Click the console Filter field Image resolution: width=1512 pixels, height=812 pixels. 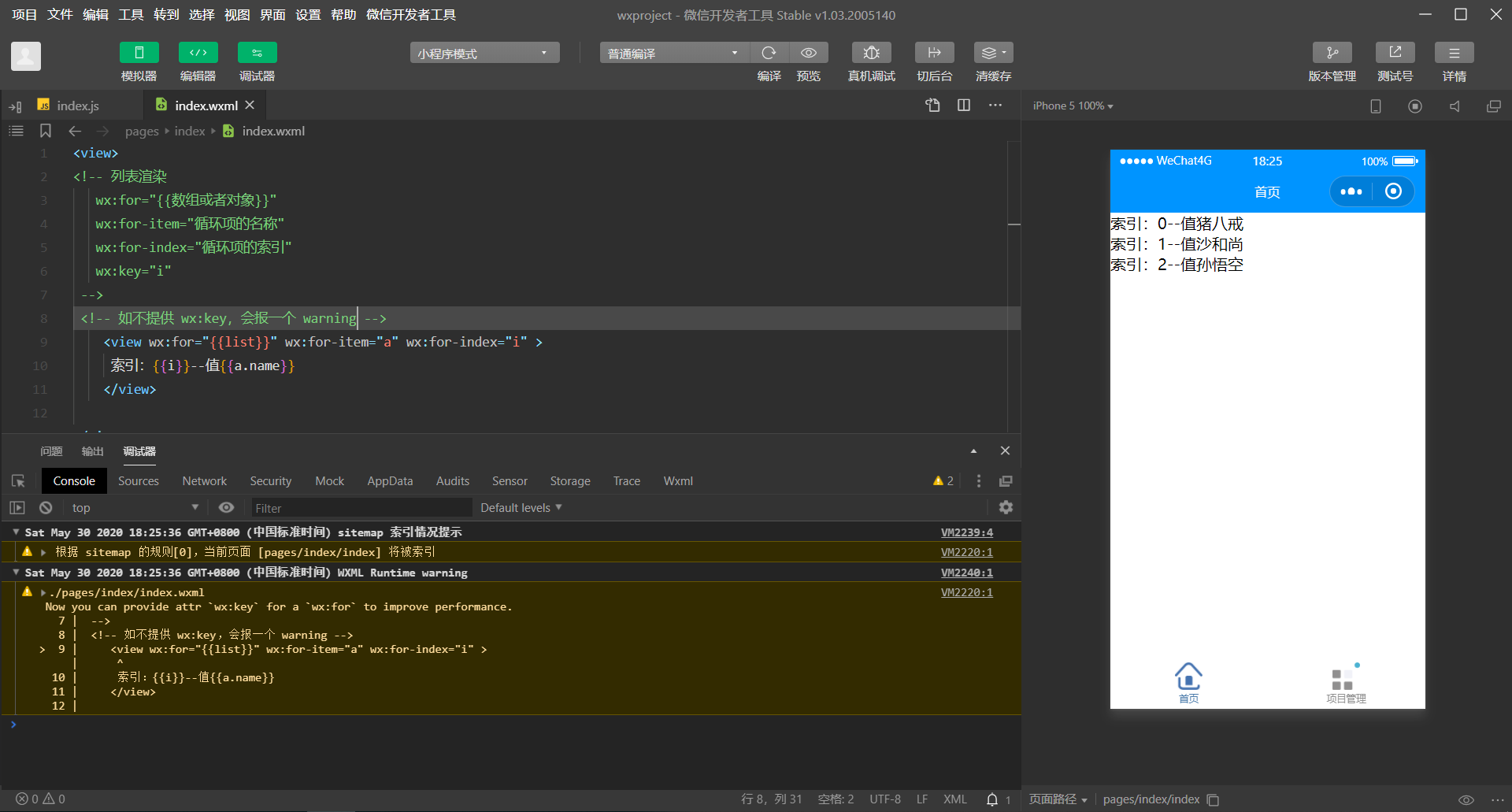[361, 508]
